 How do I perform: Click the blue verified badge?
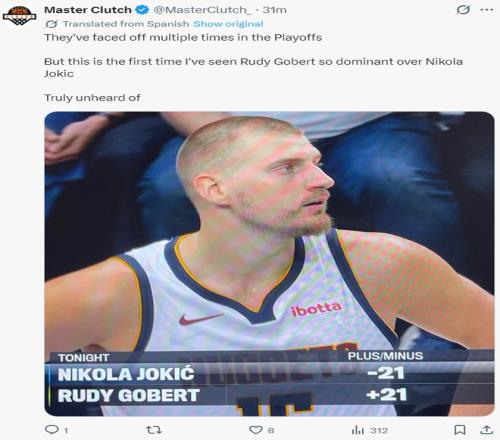[x=143, y=10]
